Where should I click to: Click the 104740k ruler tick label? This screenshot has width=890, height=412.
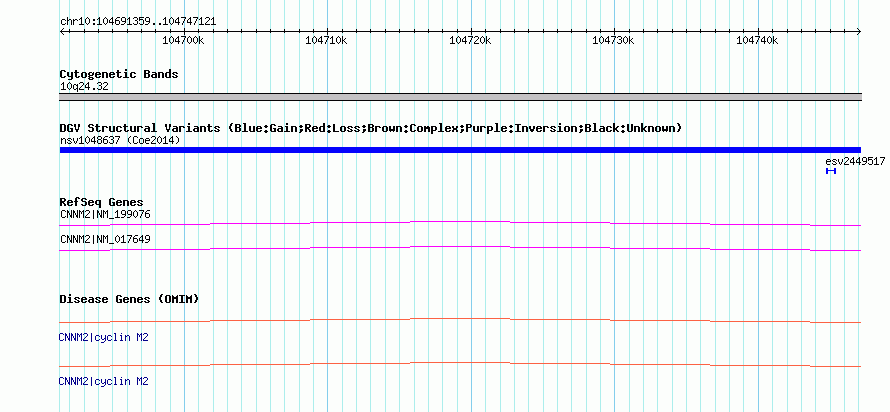757,41
